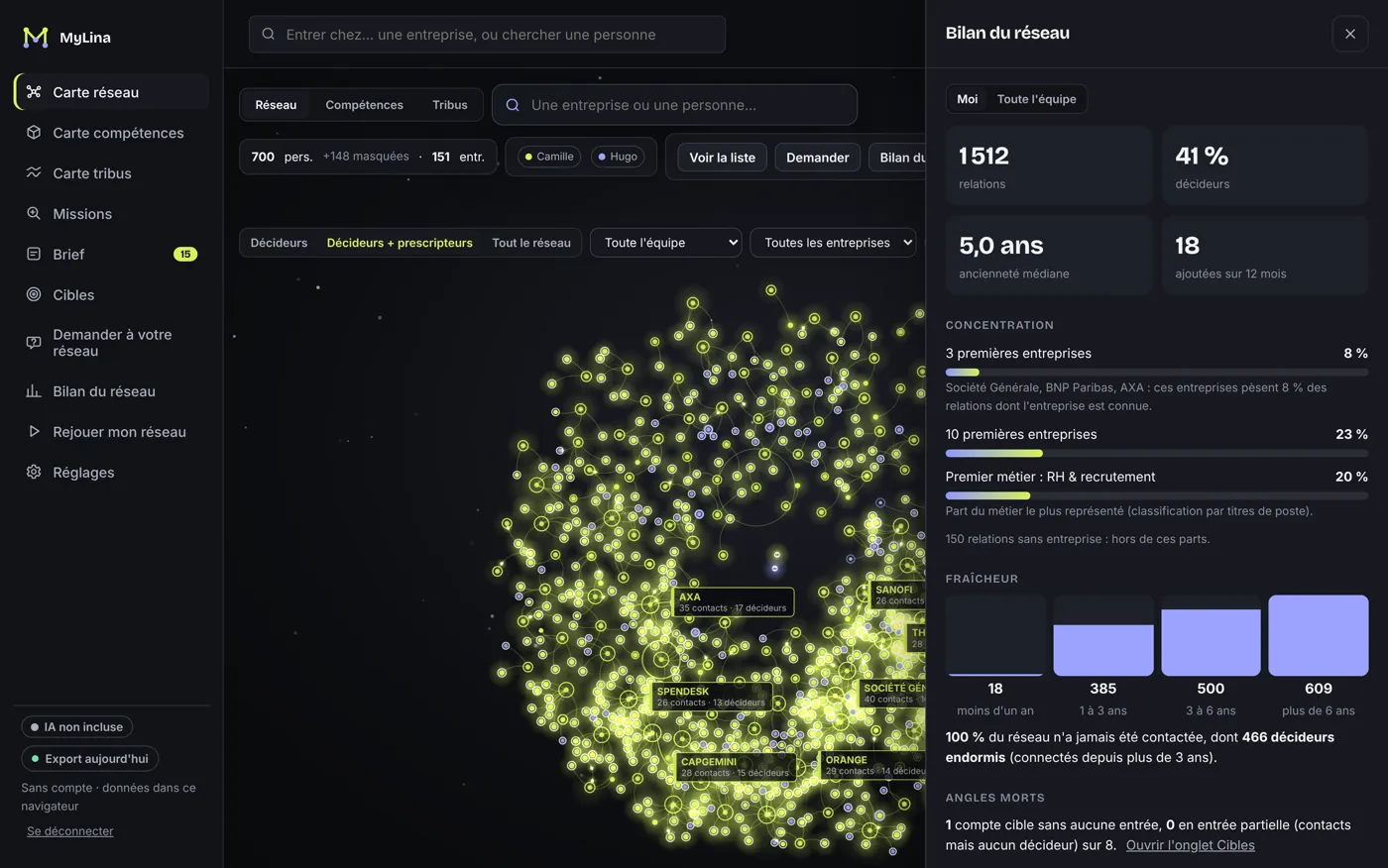Click the top company or person search field

(487, 35)
